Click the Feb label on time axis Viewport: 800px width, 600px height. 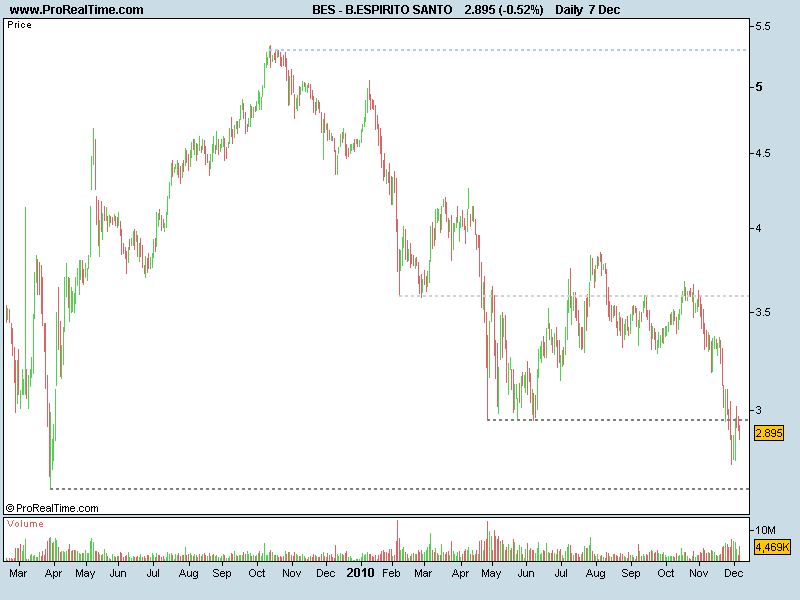pyautogui.click(x=391, y=573)
